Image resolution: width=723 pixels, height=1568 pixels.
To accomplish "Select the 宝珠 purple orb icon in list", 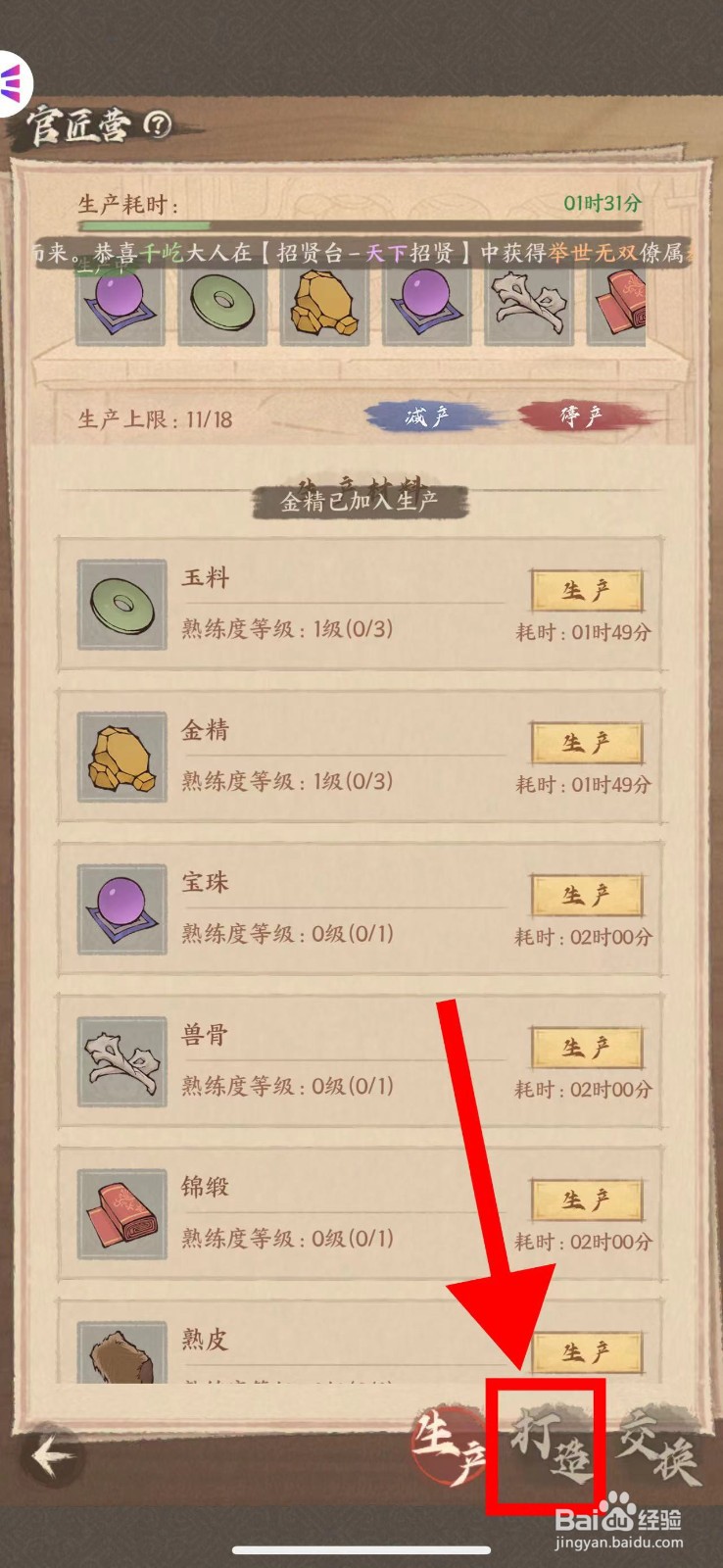I will coord(121,909).
